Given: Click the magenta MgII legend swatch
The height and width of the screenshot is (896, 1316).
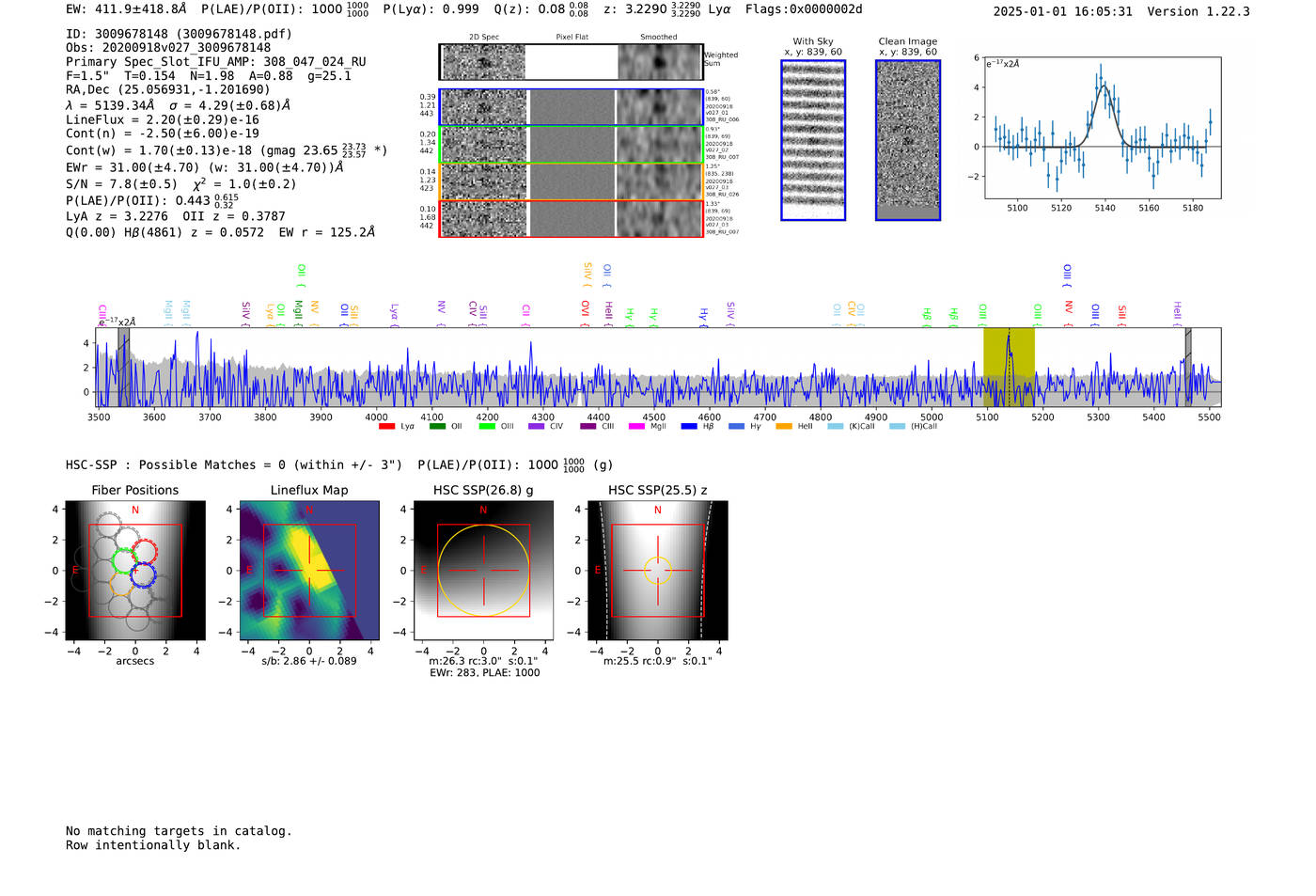Looking at the screenshot, I should coord(636,427).
